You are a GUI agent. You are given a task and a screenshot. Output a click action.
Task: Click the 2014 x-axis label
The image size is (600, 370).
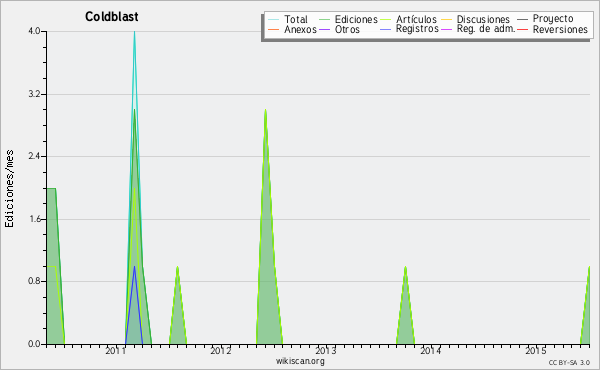(x=431, y=350)
